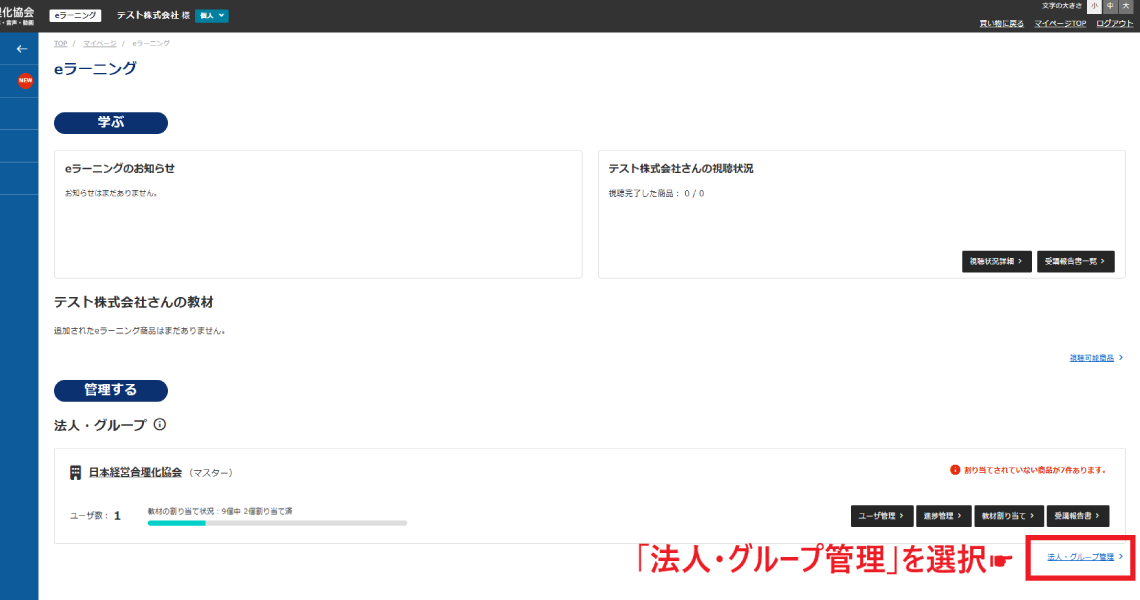1140x600 pixels.
Task: Open the 個人 account dropdown
Action: coord(212,16)
